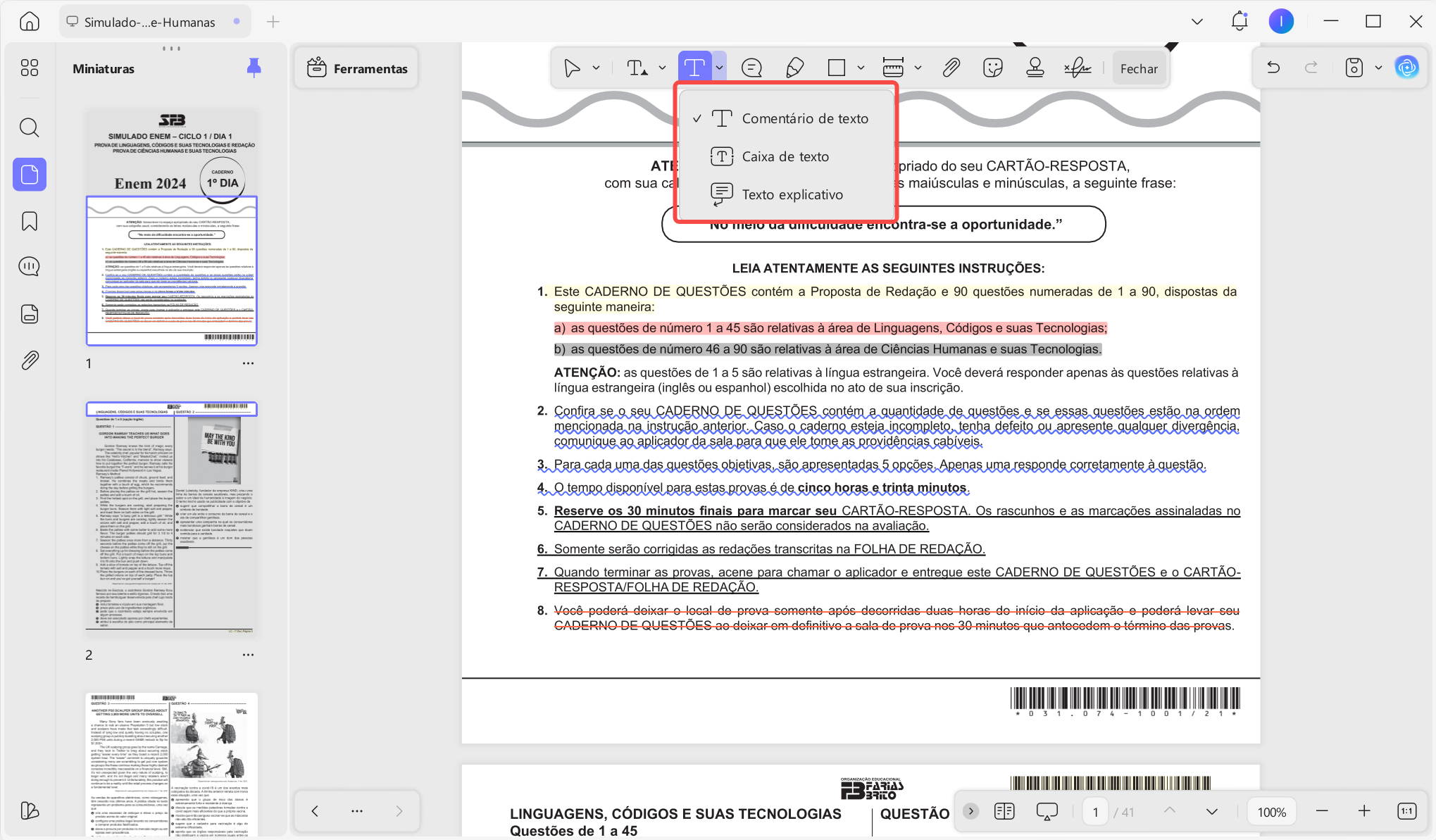The width and height of the screenshot is (1436, 840).
Task: Select the page 2 thumbnail
Action: (172, 520)
